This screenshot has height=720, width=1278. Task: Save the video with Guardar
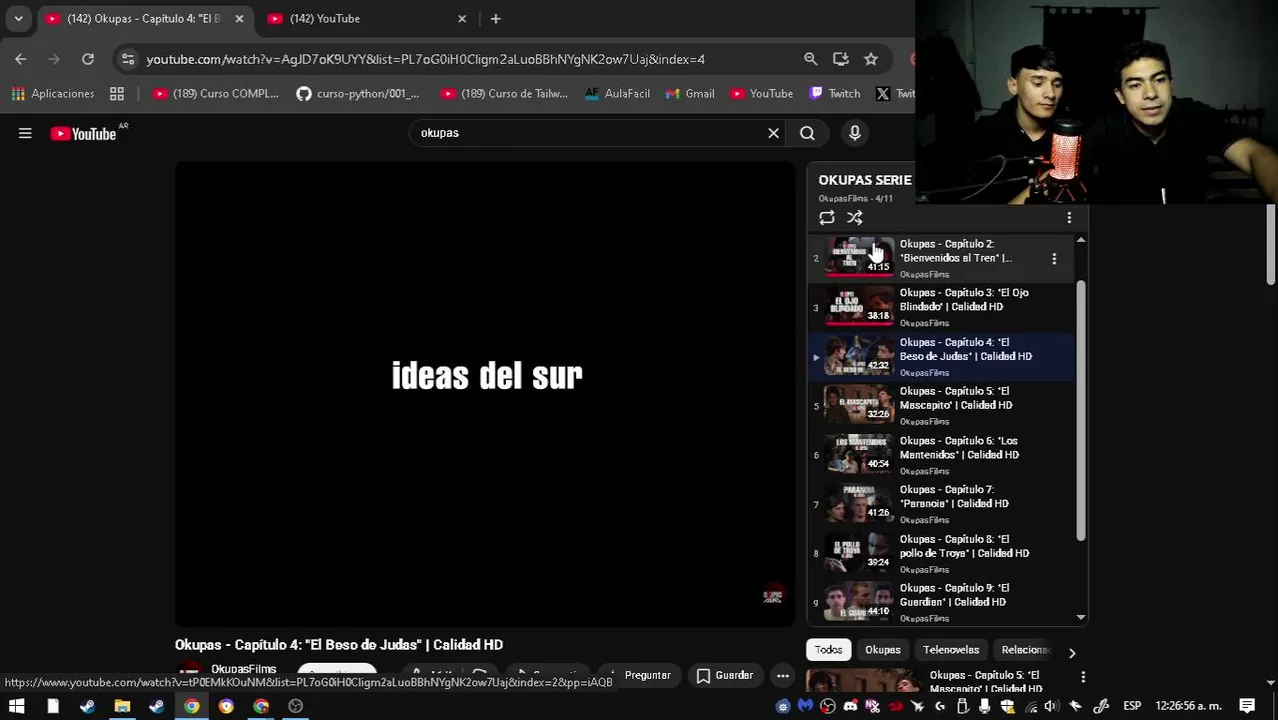(724, 676)
